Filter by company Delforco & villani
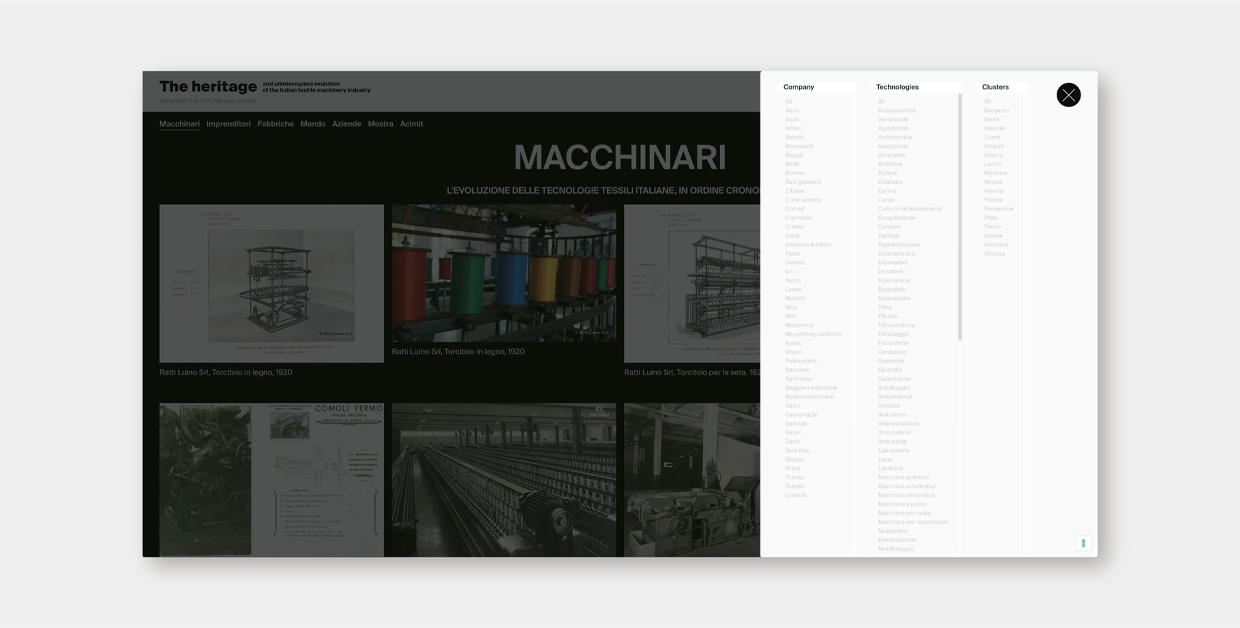The width and height of the screenshot is (1240, 628). click(x=808, y=245)
